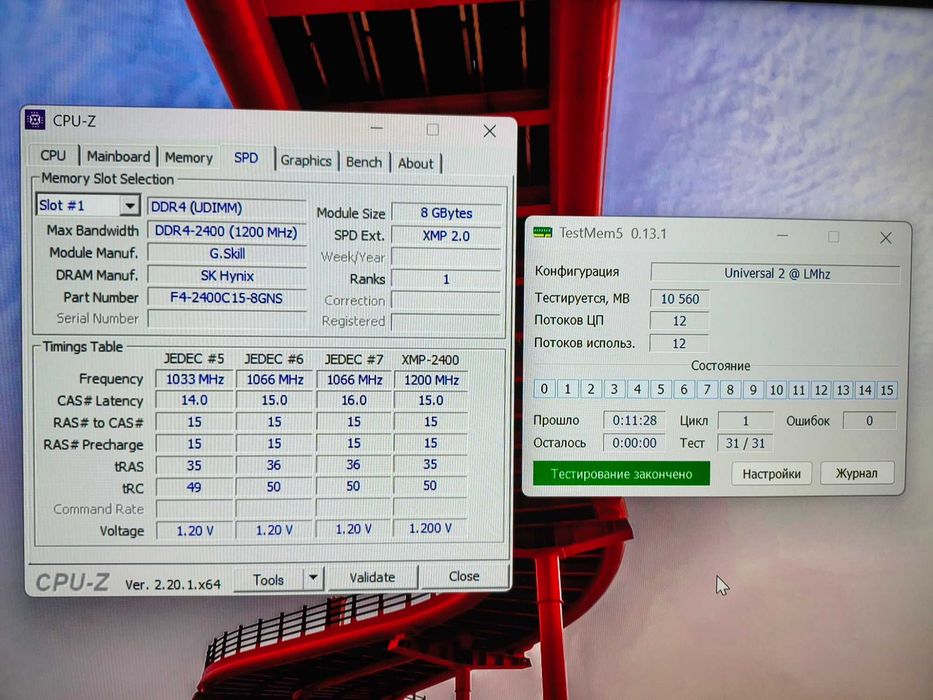This screenshot has height=700, width=933.
Task: Click state cell 2 in TestMem5
Action: pyautogui.click(x=590, y=389)
